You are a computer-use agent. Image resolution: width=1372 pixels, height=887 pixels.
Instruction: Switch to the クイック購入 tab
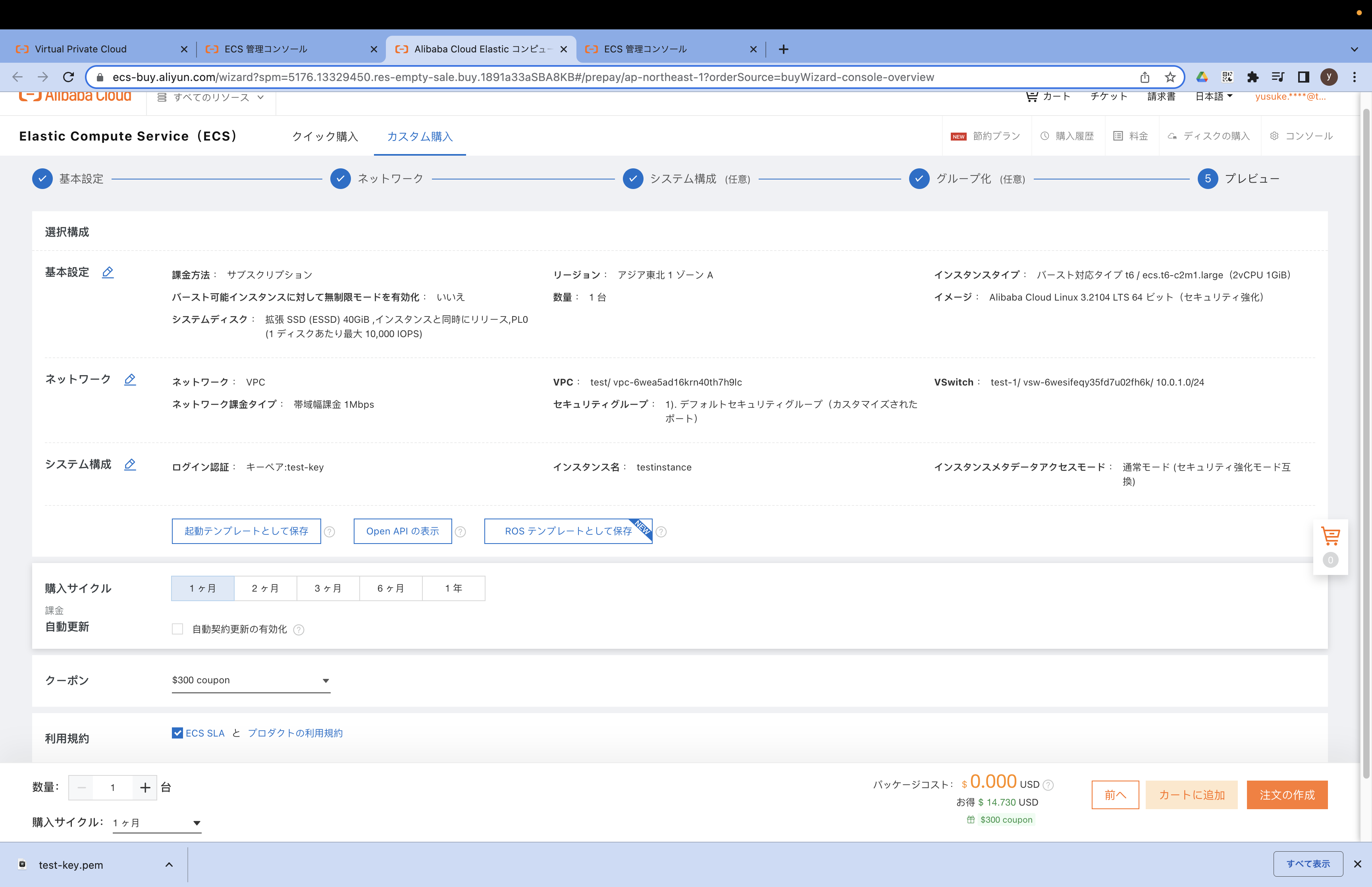(325, 137)
